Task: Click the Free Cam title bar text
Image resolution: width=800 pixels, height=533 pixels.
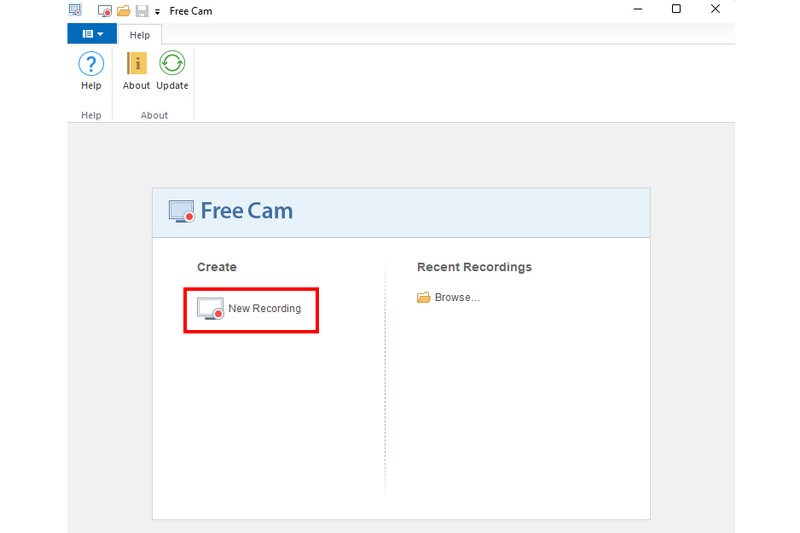Action: click(191, 11)
